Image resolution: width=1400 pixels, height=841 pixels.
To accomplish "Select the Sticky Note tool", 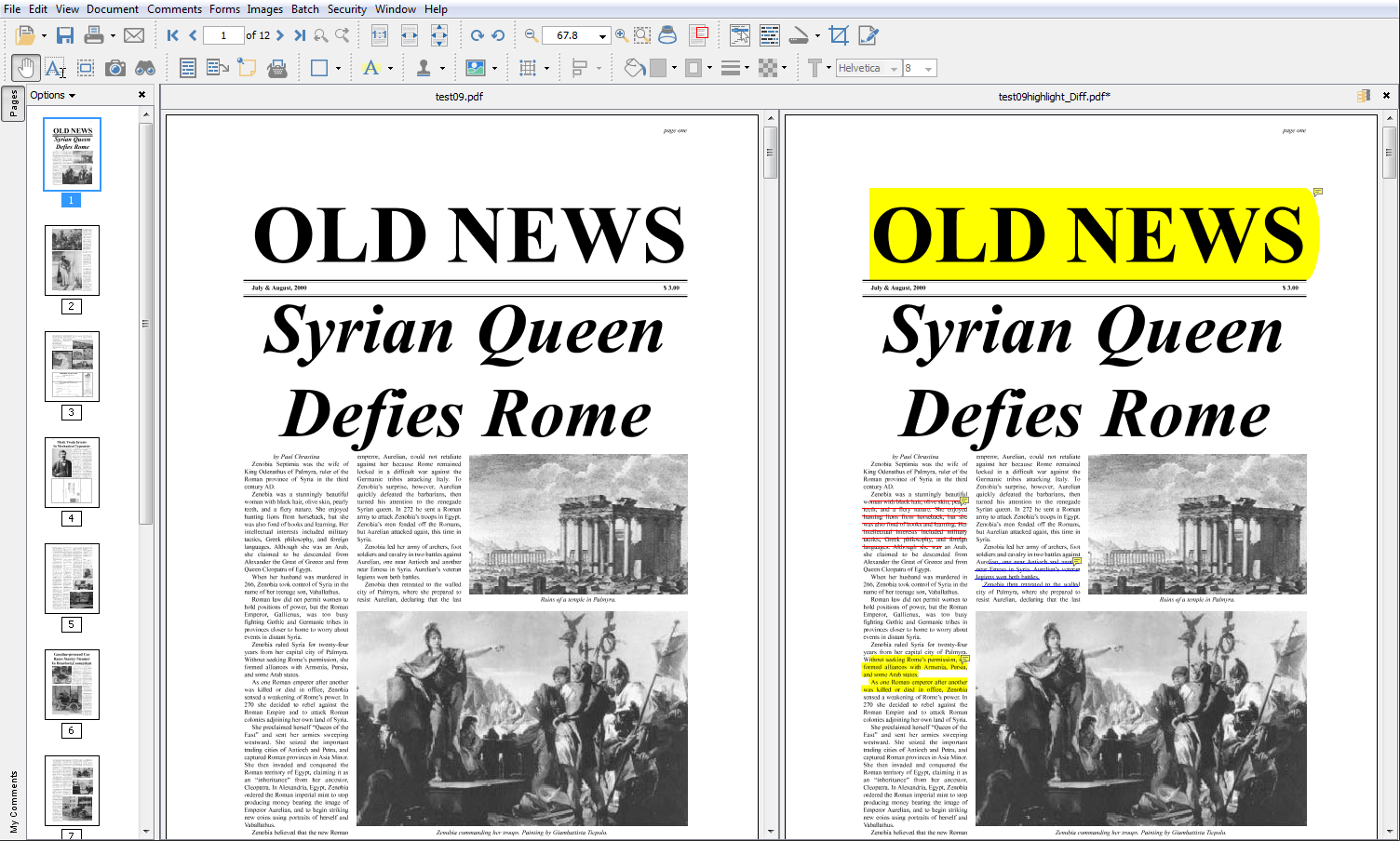I will tap(247, 68).
